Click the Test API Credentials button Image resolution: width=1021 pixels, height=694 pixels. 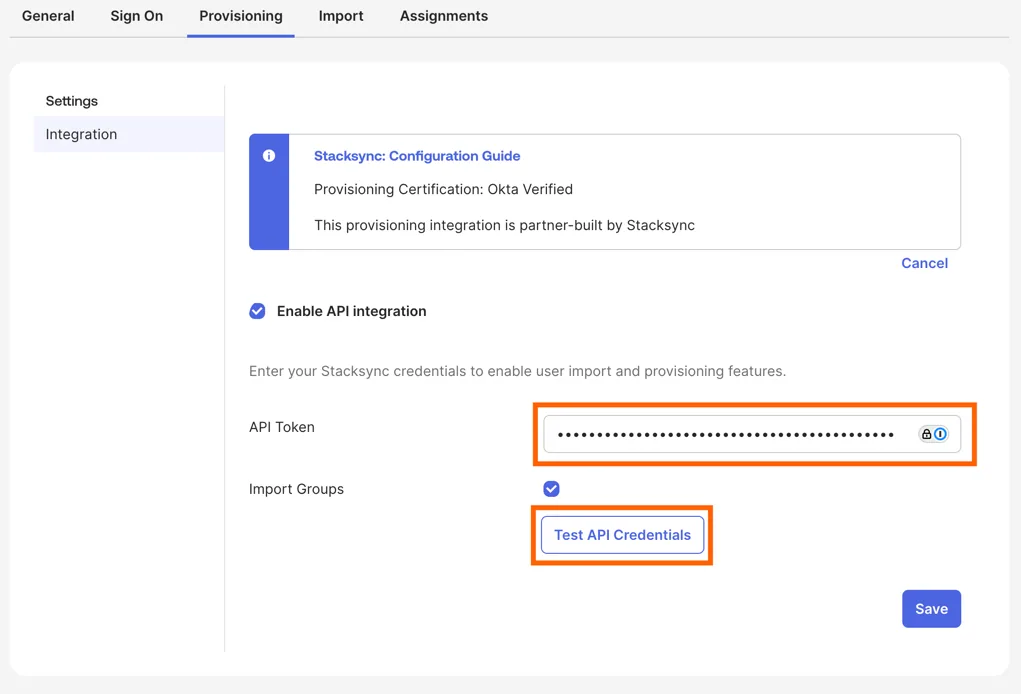[622, 535]
